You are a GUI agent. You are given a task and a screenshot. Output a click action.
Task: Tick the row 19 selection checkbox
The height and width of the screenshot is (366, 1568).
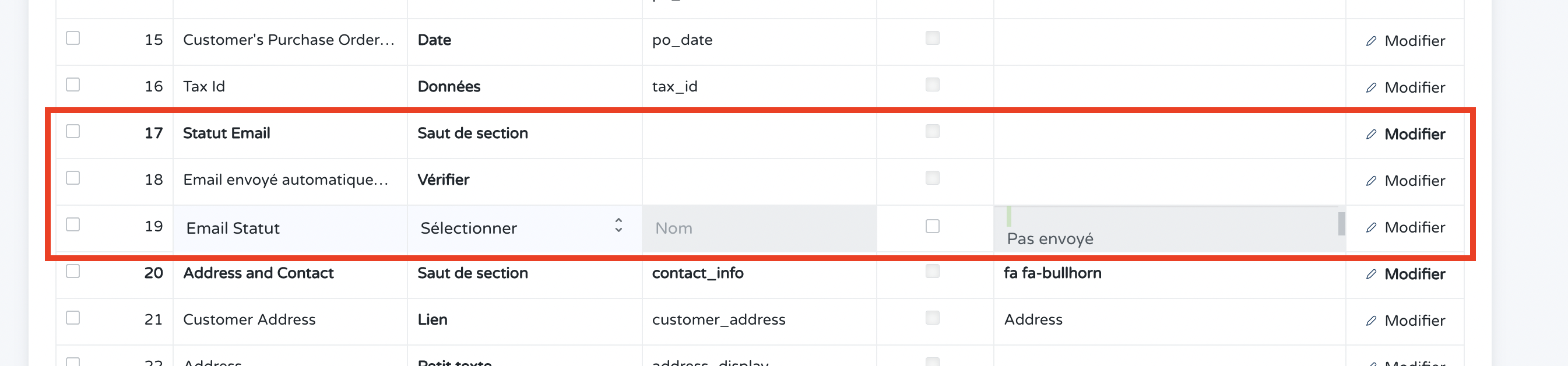[73, 225]
